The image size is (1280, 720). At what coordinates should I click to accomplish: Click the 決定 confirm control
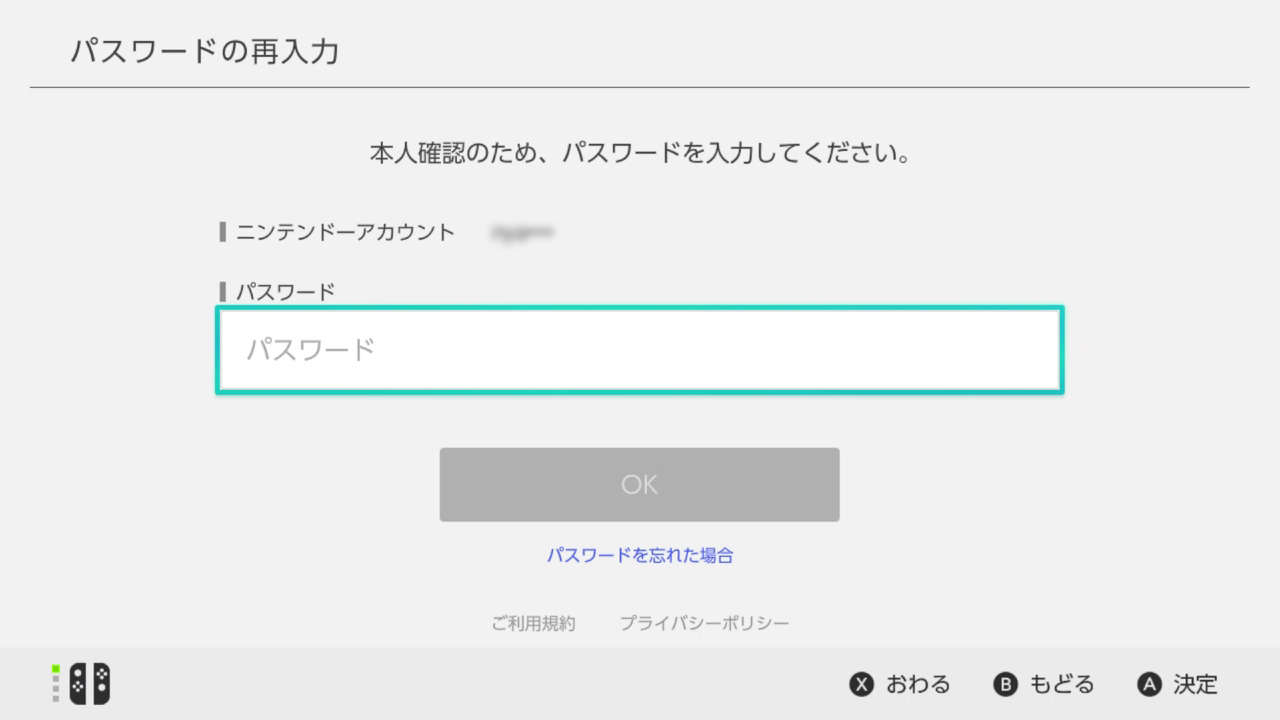tap(1196, 684)
